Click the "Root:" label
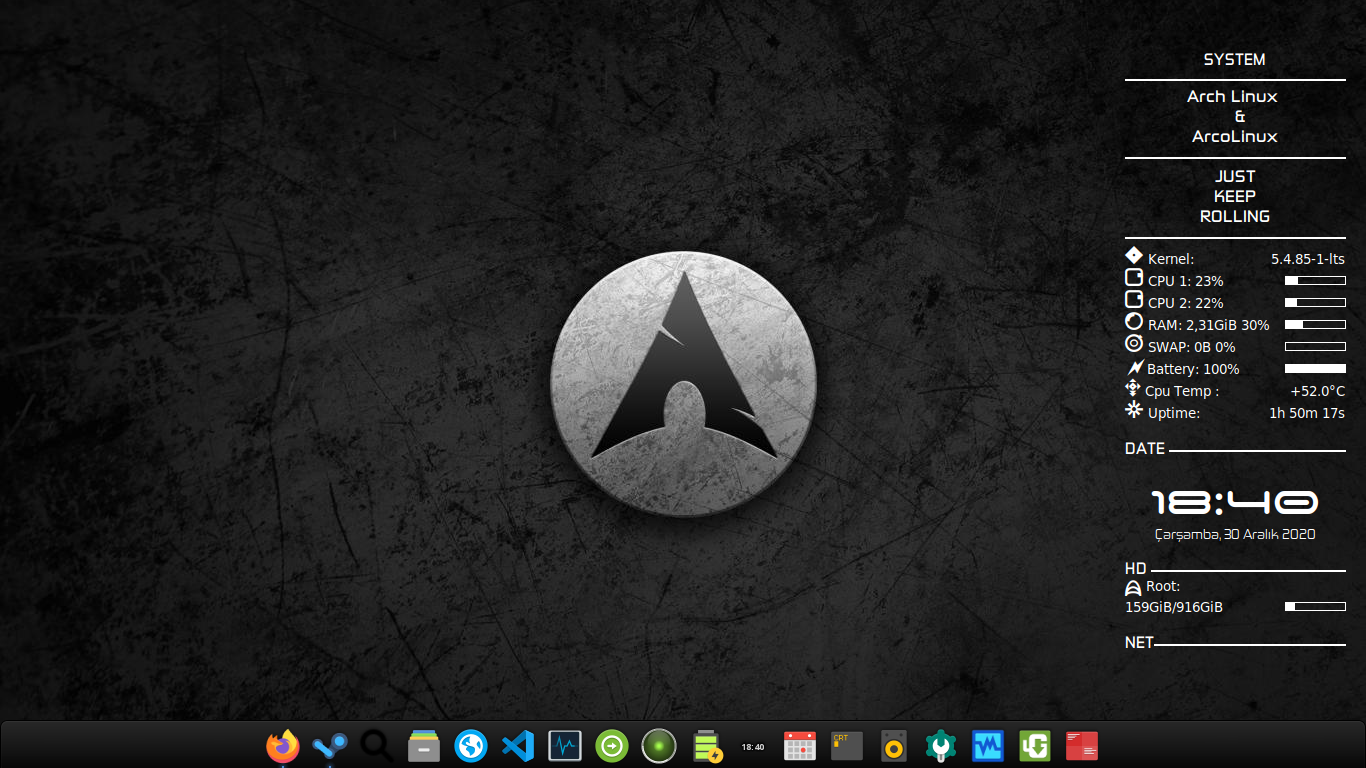The height and width of the screenshot is (768, 1366). (x=1163, y=586)
